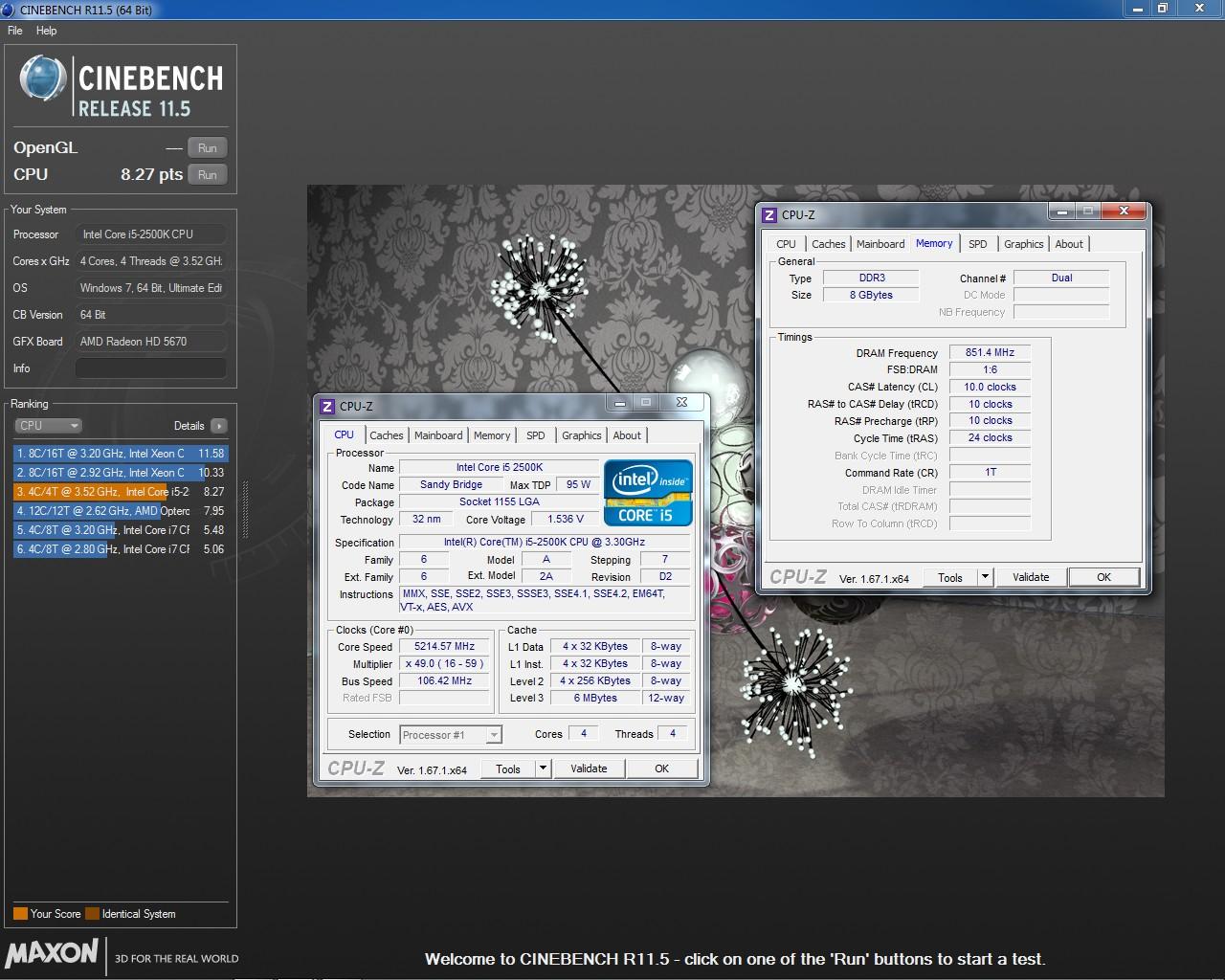
Task: Open CPU tab in Memory CPU-Z window
Action: 787,244
